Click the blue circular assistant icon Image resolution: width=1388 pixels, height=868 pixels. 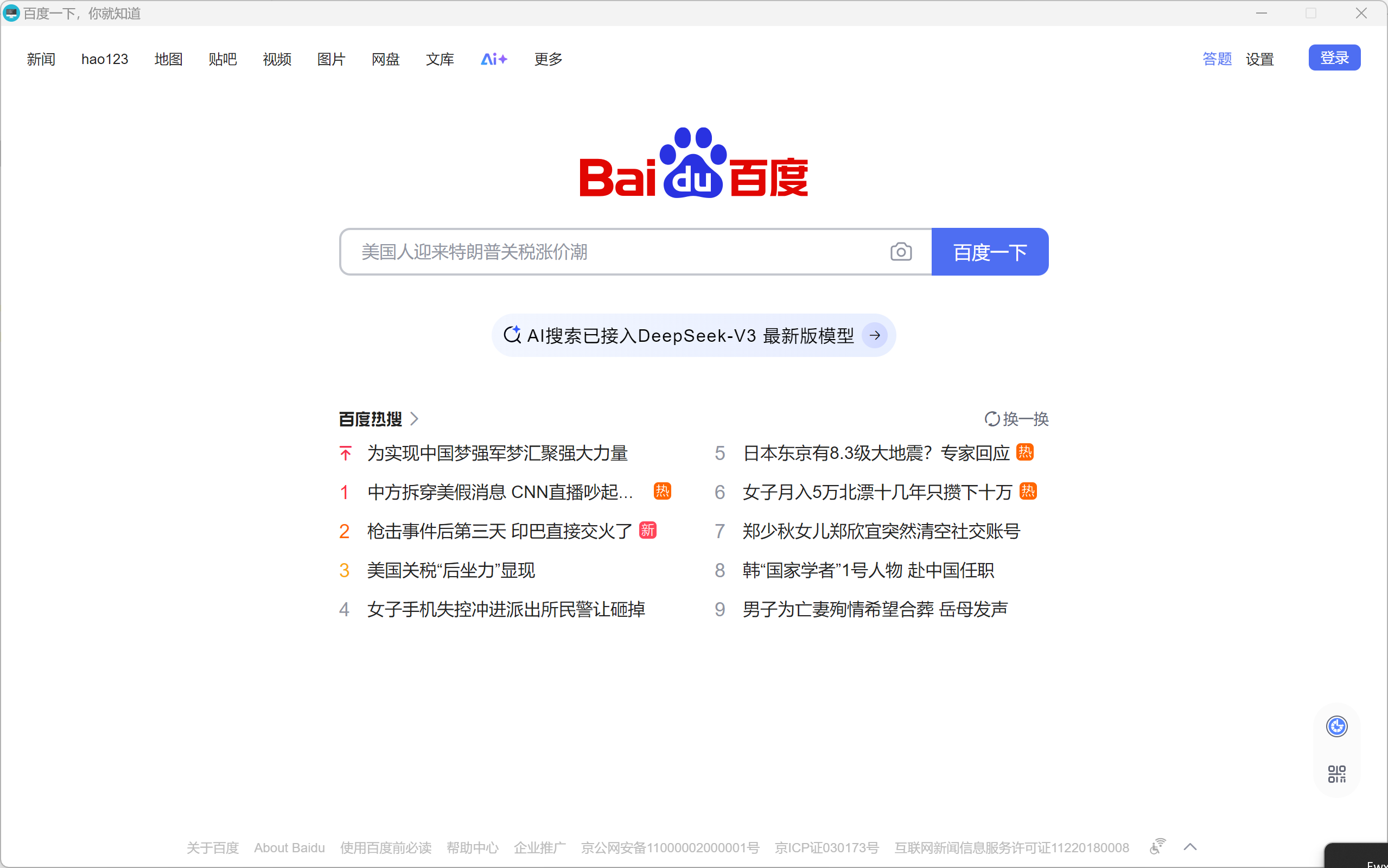1336,726
